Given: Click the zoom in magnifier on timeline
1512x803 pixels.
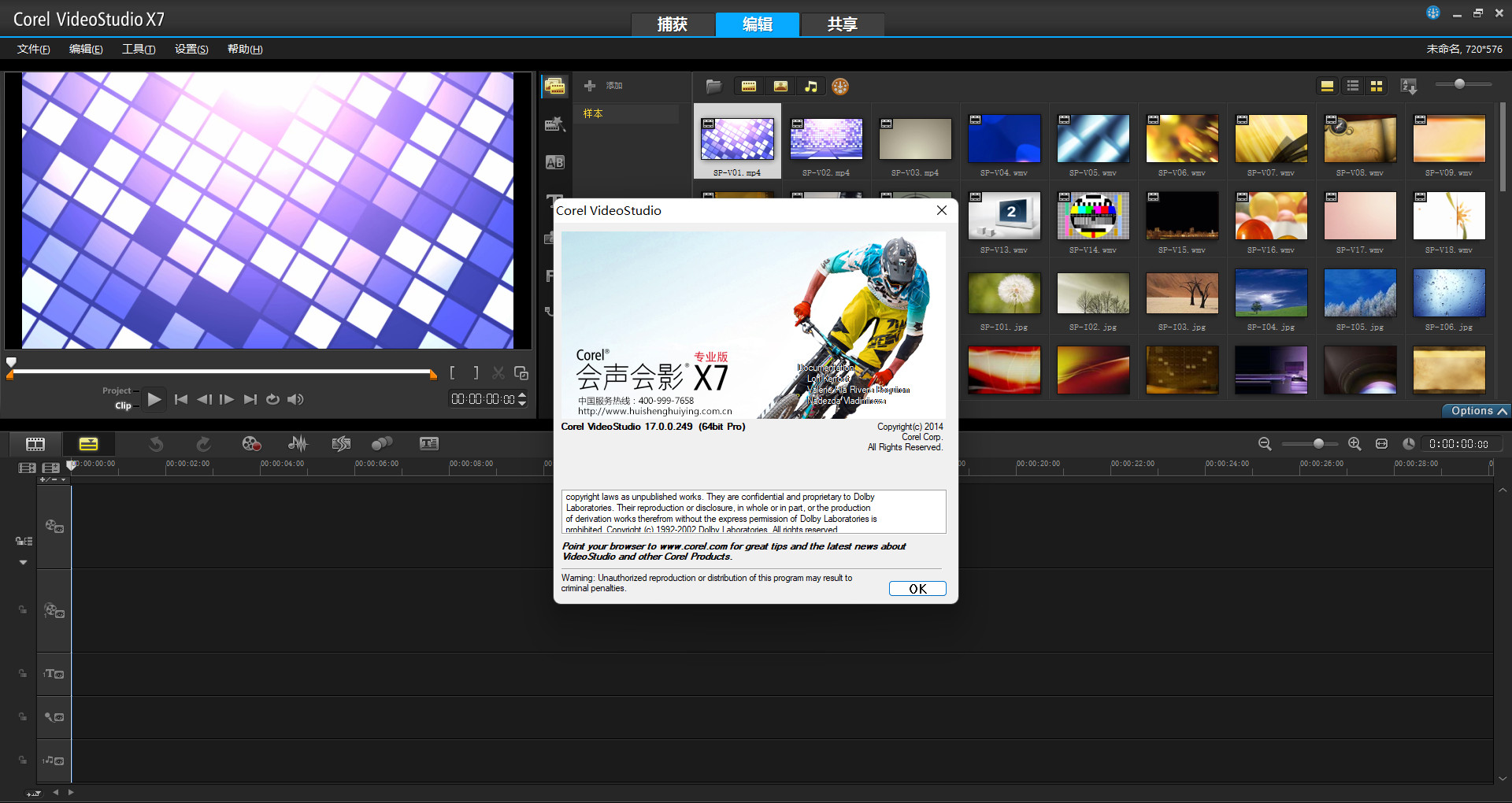Looking at the screenshot, I should pos(1354,444).
